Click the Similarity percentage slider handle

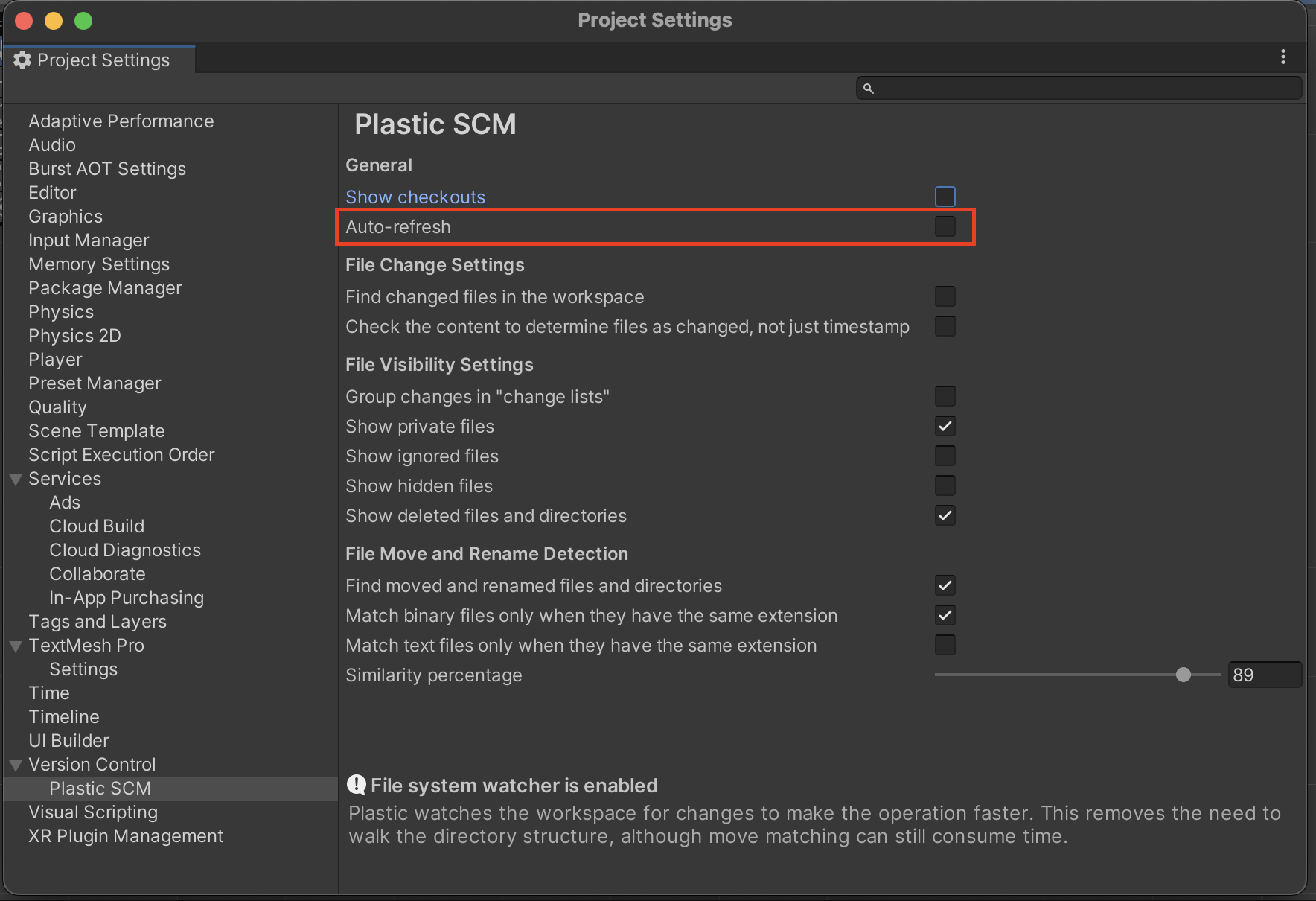(1183, 675)
